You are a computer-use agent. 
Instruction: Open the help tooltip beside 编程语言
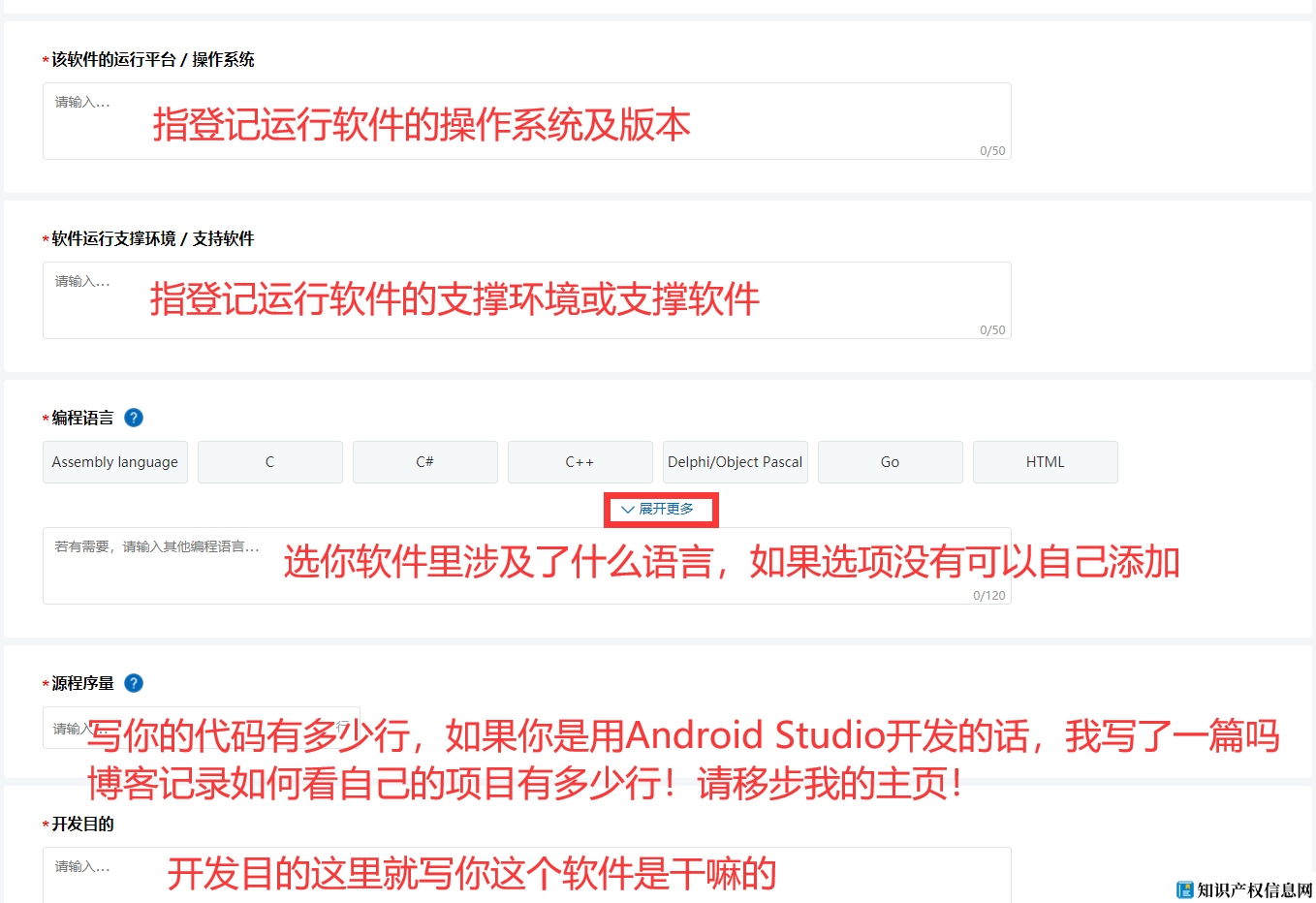pos(134,418)
